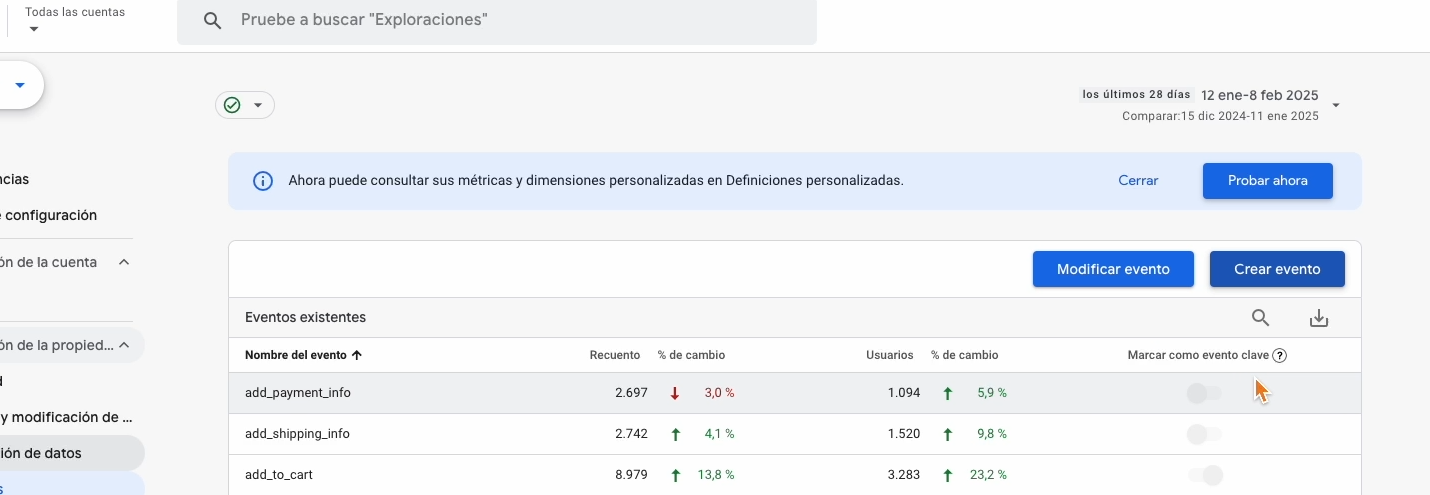Click the Crear evento button

pos(1277,269)
